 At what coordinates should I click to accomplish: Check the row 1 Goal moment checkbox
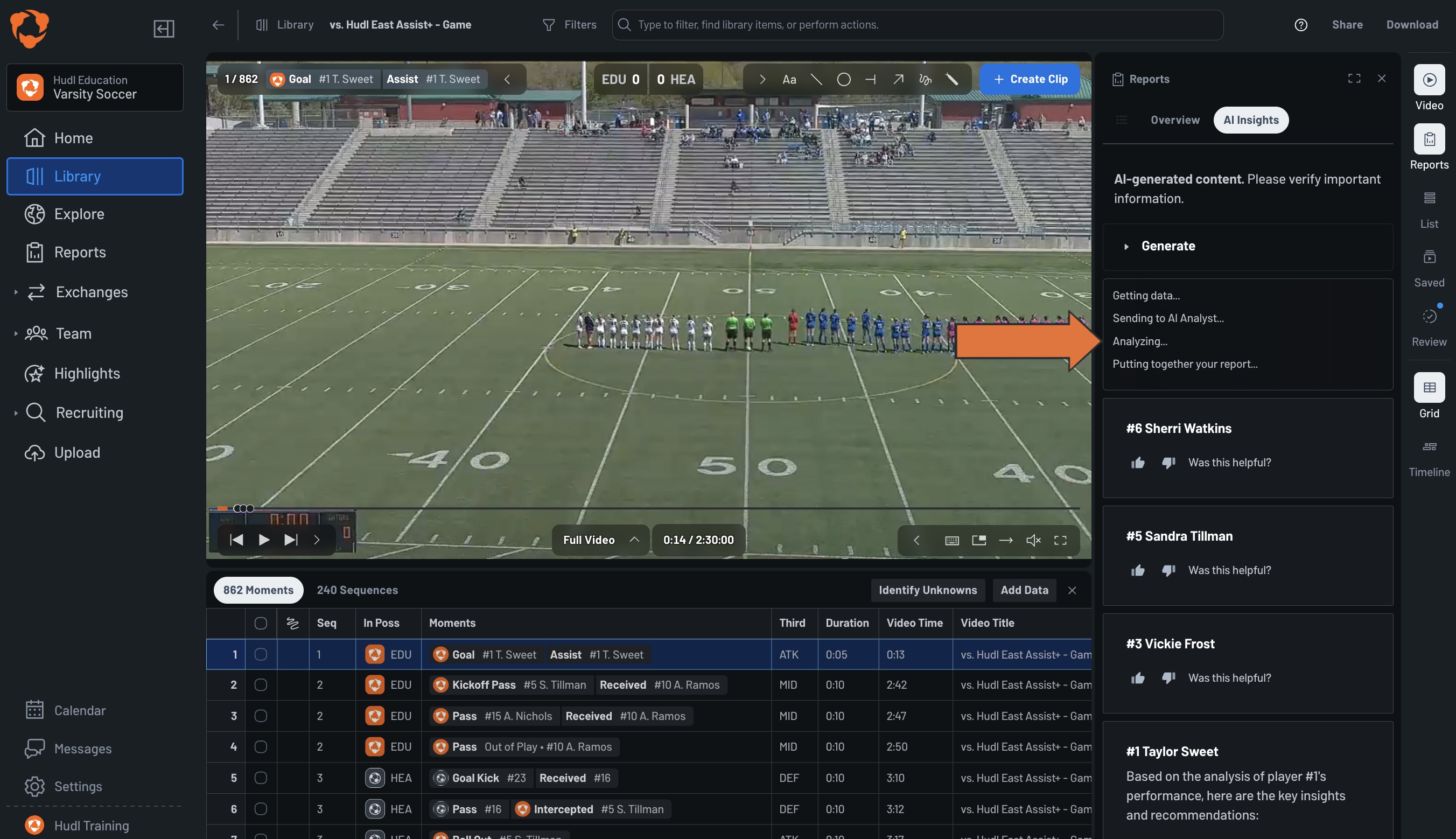261,655
